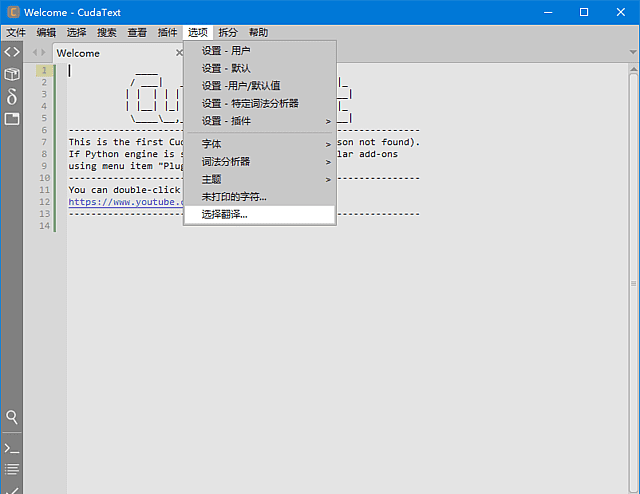Open the Search magnifier icon in sidebar
The height and width of the screenshot is (494, 640).
(x=11, y=417)
